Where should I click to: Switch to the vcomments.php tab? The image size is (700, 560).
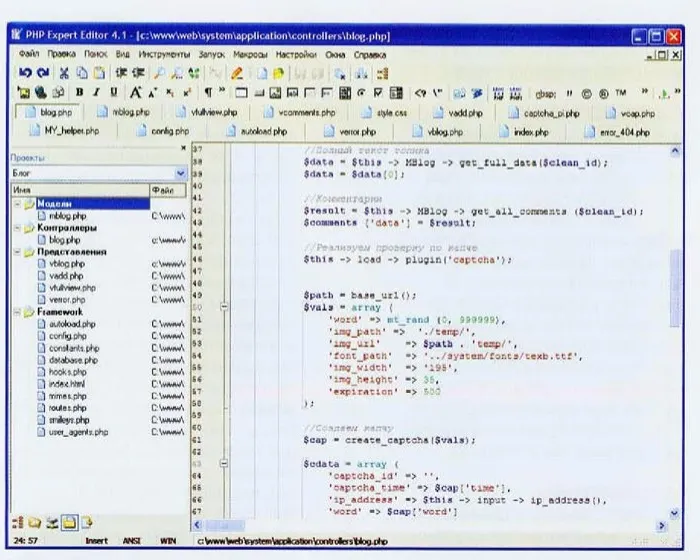click(x=300, y=113)
